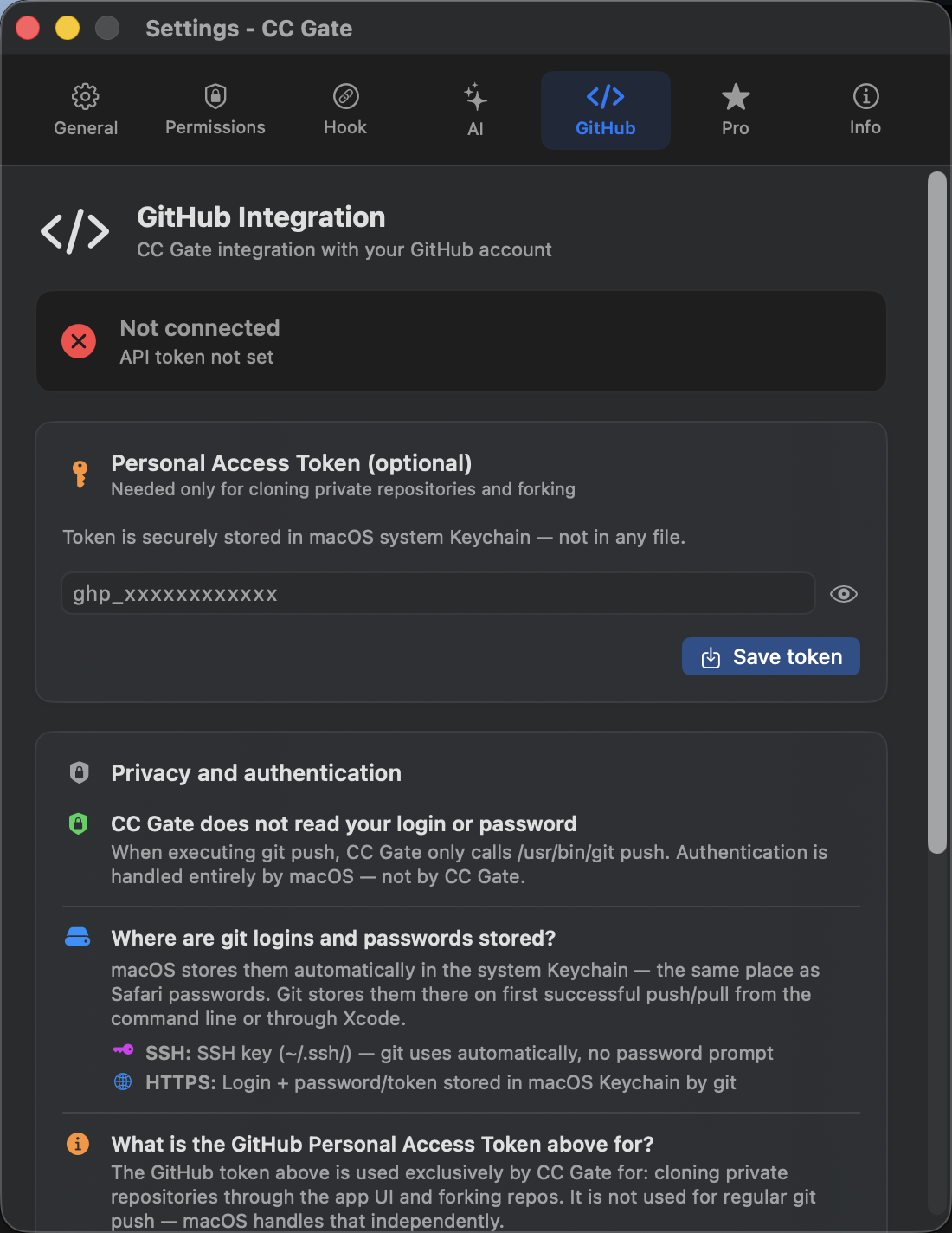Click the green lock icon about login privacy
Screen dimensions: 952x1233
click(x=79, y=823)
